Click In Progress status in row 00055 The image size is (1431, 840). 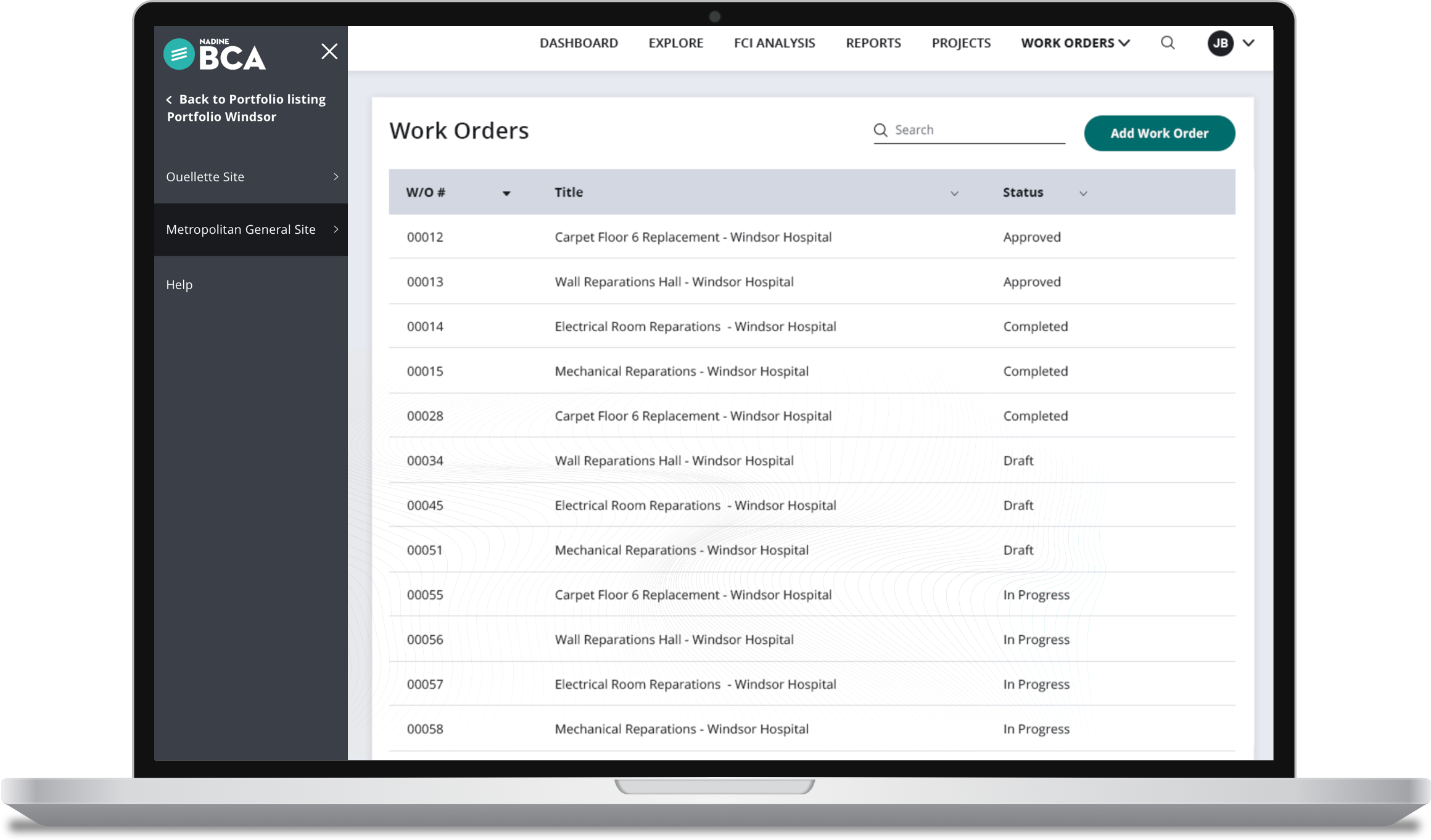click(x=1036, y=595)
